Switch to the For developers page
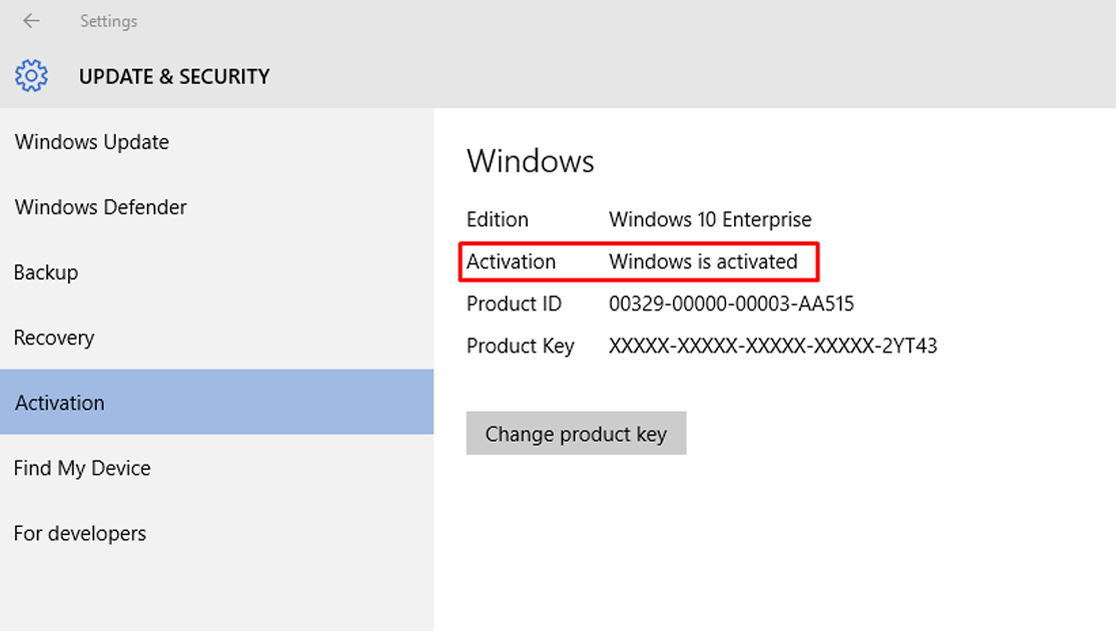 [x=216, y=533]
